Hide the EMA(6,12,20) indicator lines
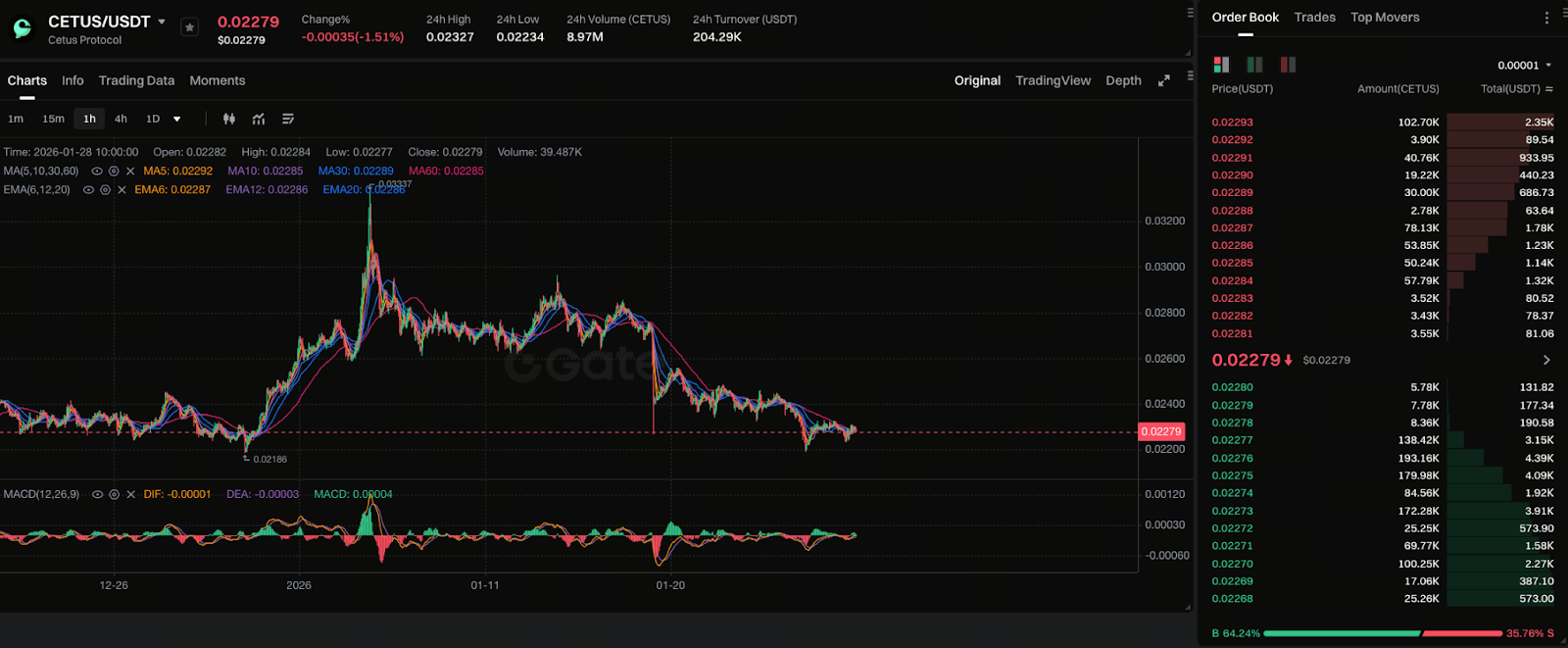The width and height of the screenshot is (1568, 648). (x=88, y=190)
